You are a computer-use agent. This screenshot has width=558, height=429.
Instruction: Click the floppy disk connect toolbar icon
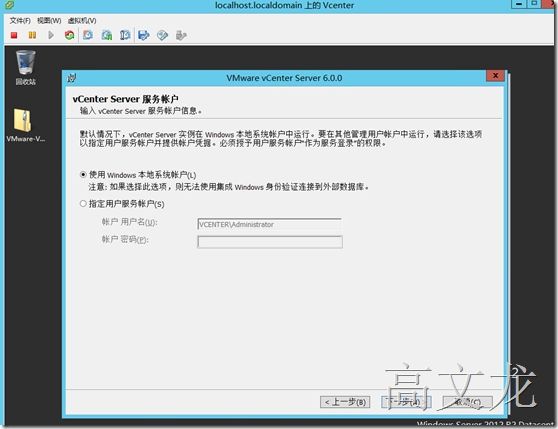tap(143, 35)
